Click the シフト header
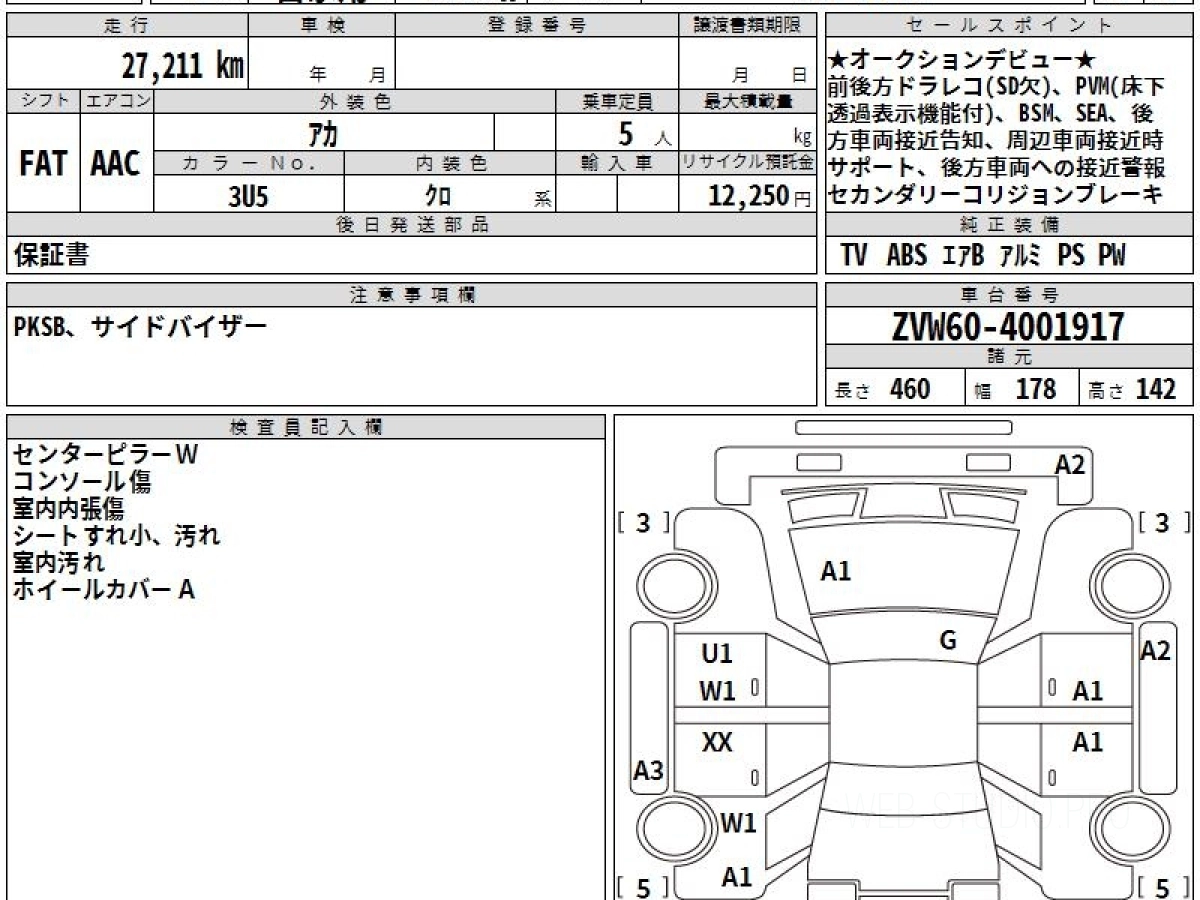The image size is (1200, 900). 43,101
